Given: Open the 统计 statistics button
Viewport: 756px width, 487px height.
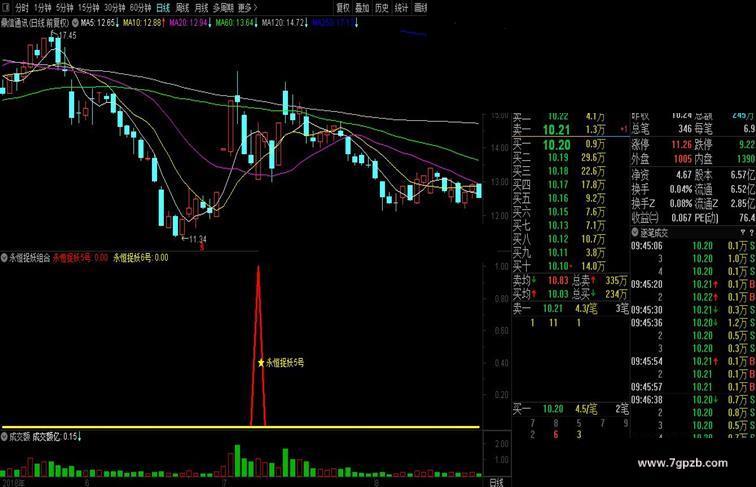Looking at the screenshot, I should [x=401, y=8].
